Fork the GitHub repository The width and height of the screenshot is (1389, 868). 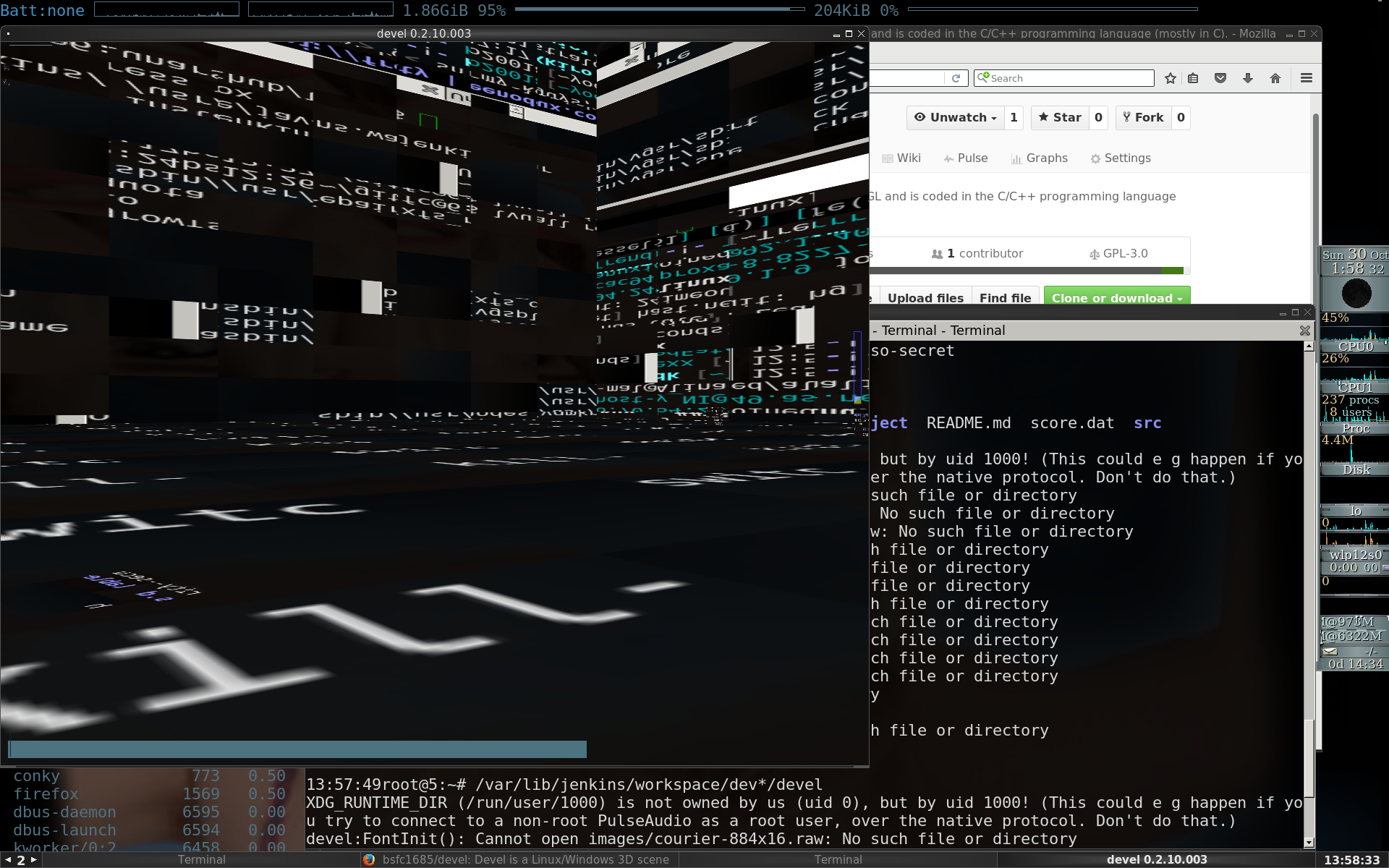(1143, 117)
